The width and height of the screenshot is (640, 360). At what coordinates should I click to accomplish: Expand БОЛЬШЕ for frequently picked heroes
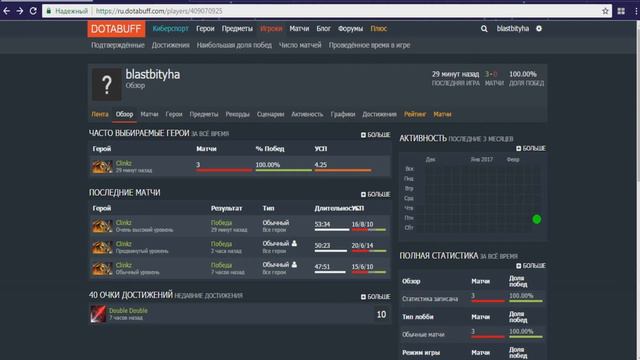coord(376,135)
